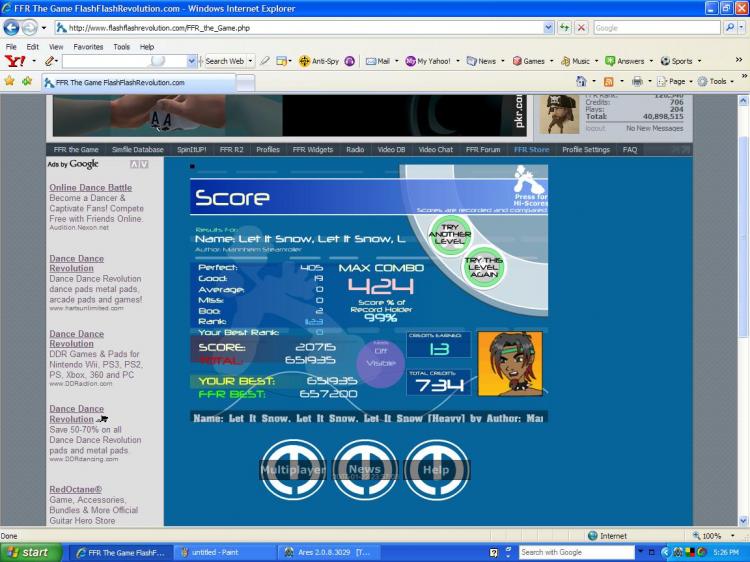750x562 pixels.
Task: Click Try This Level Again button
Action: 484,267
